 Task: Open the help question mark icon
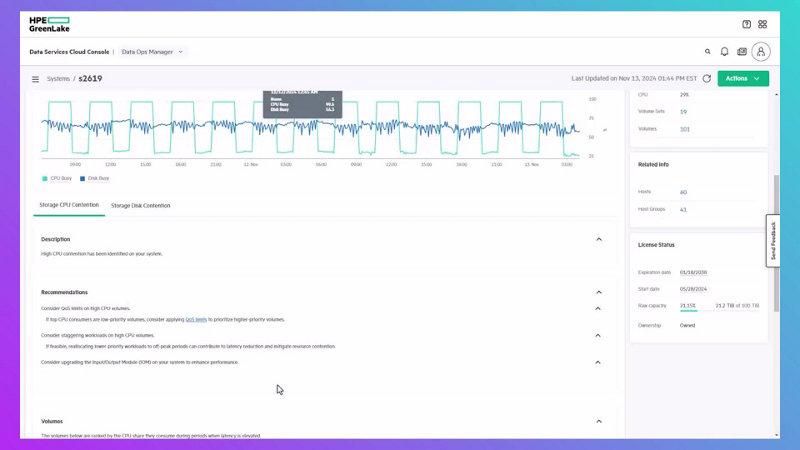746,24
